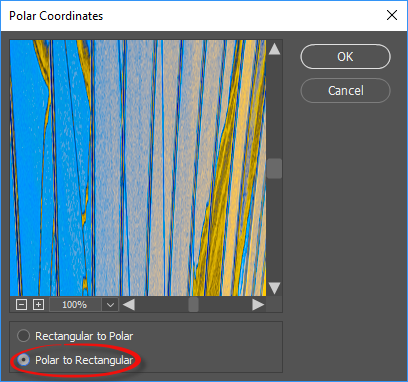
Task: Open the zoom percentage dropdown arrow
Action: 110,305
